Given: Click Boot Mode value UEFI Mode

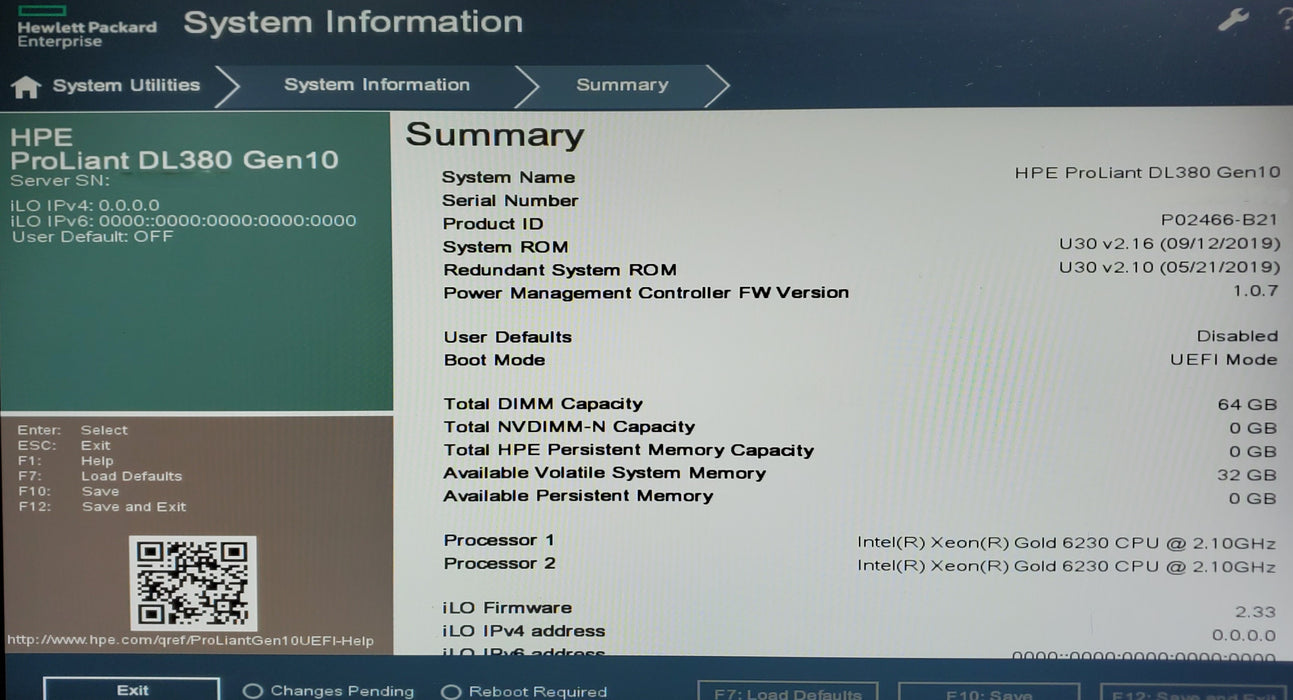Looking at the screenshot, I should click(1224, 359).
